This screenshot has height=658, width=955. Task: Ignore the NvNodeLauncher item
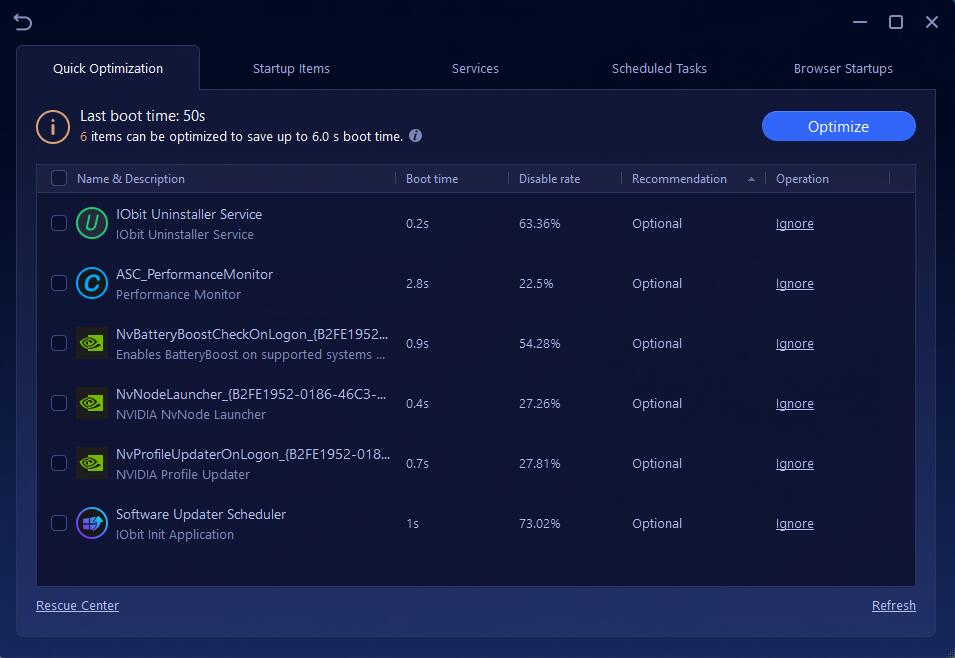pyautogui.click(x=794, y=403)
